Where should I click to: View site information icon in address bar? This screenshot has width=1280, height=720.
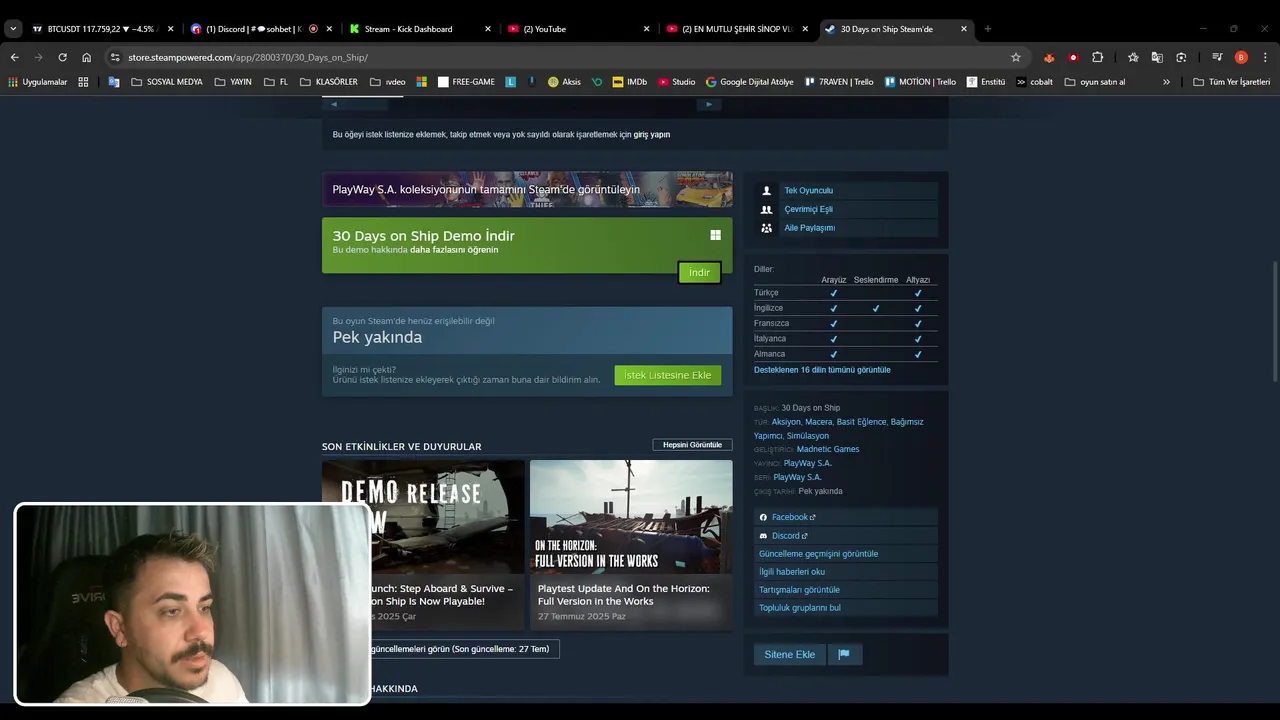(x=115, y=57)
